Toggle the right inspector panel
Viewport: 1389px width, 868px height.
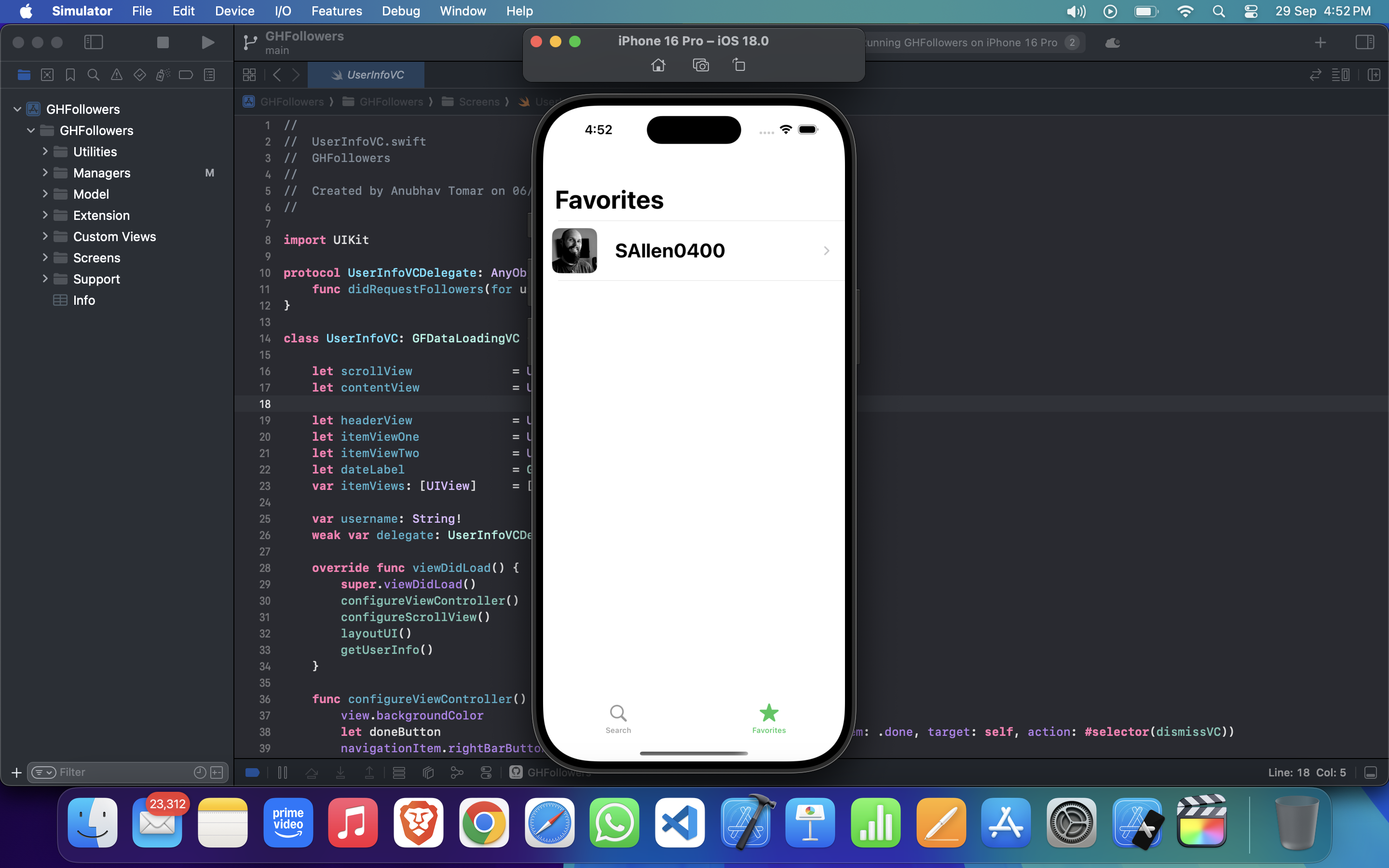click(x=1364, y=42)
